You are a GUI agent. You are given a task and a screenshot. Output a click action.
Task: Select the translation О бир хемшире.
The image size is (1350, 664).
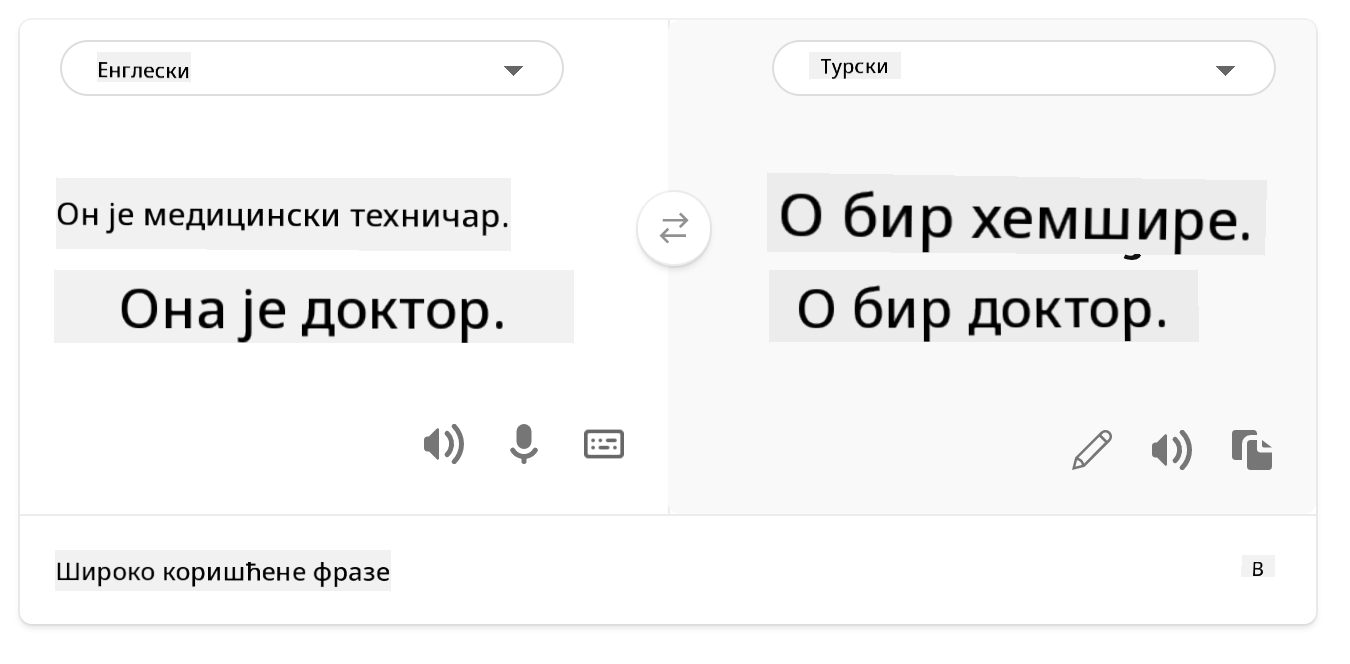1015,216
